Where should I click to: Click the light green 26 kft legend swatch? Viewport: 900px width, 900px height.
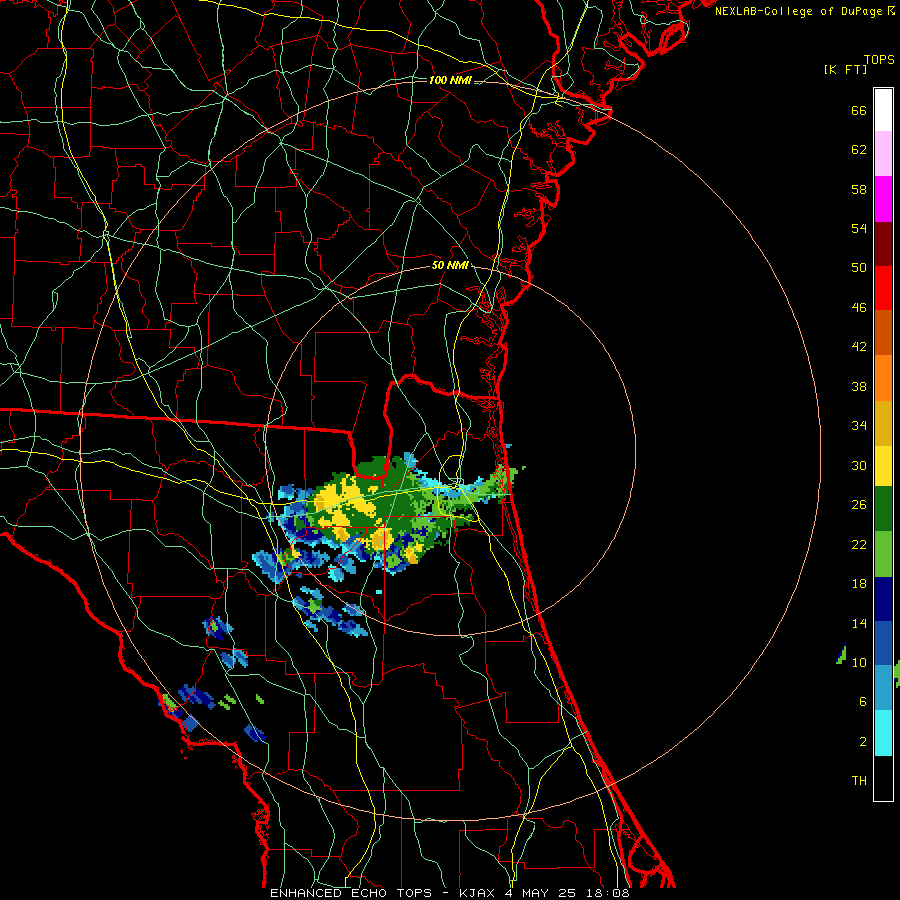(883, 554)
